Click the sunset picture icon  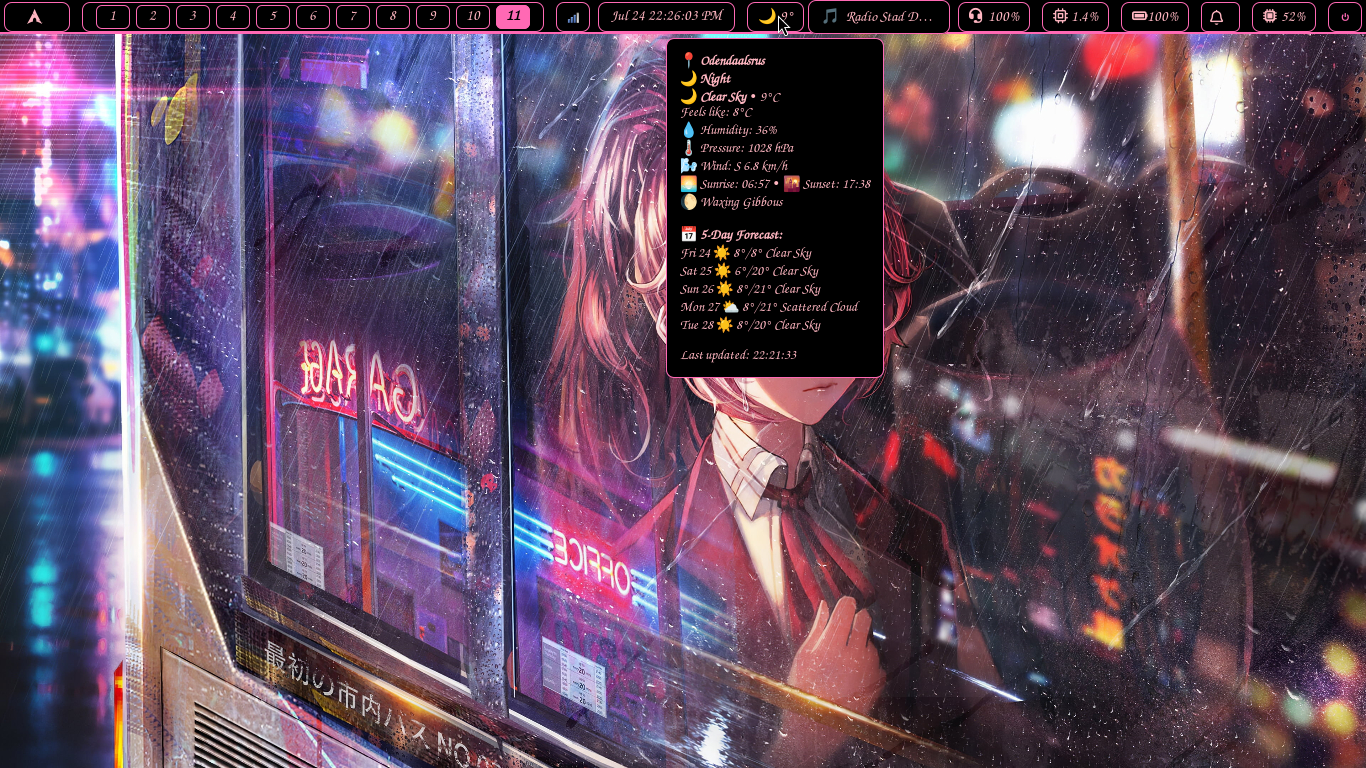791,184
